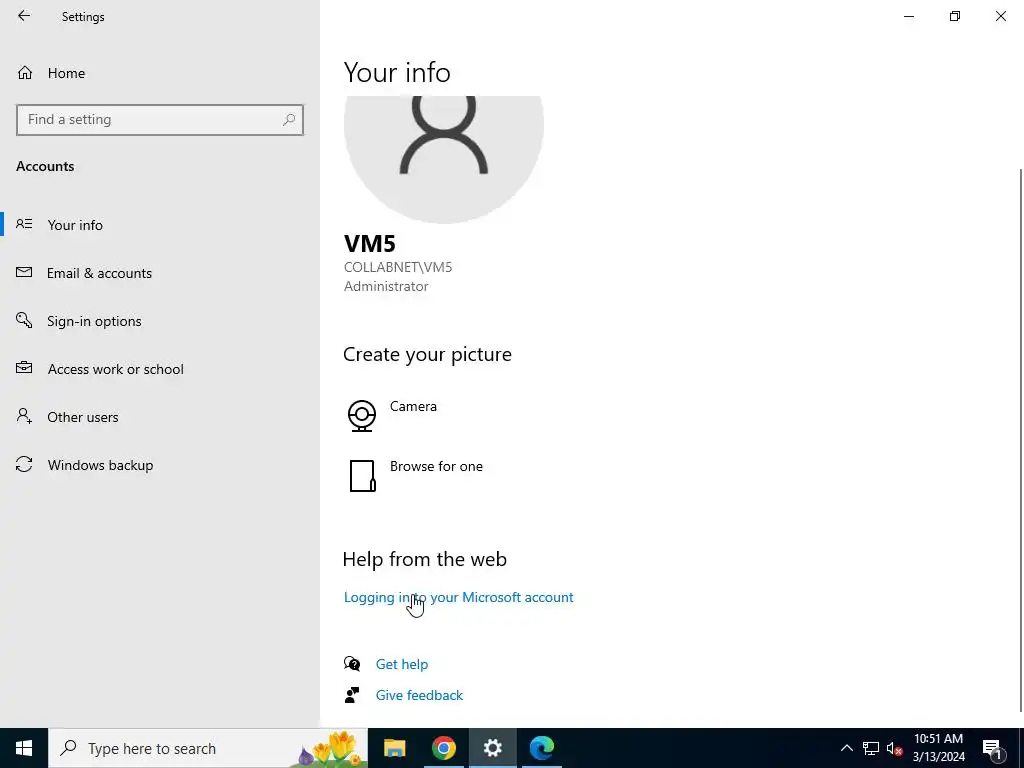
Task: Open Sign-in options page
Action: [x=160, y=321]
